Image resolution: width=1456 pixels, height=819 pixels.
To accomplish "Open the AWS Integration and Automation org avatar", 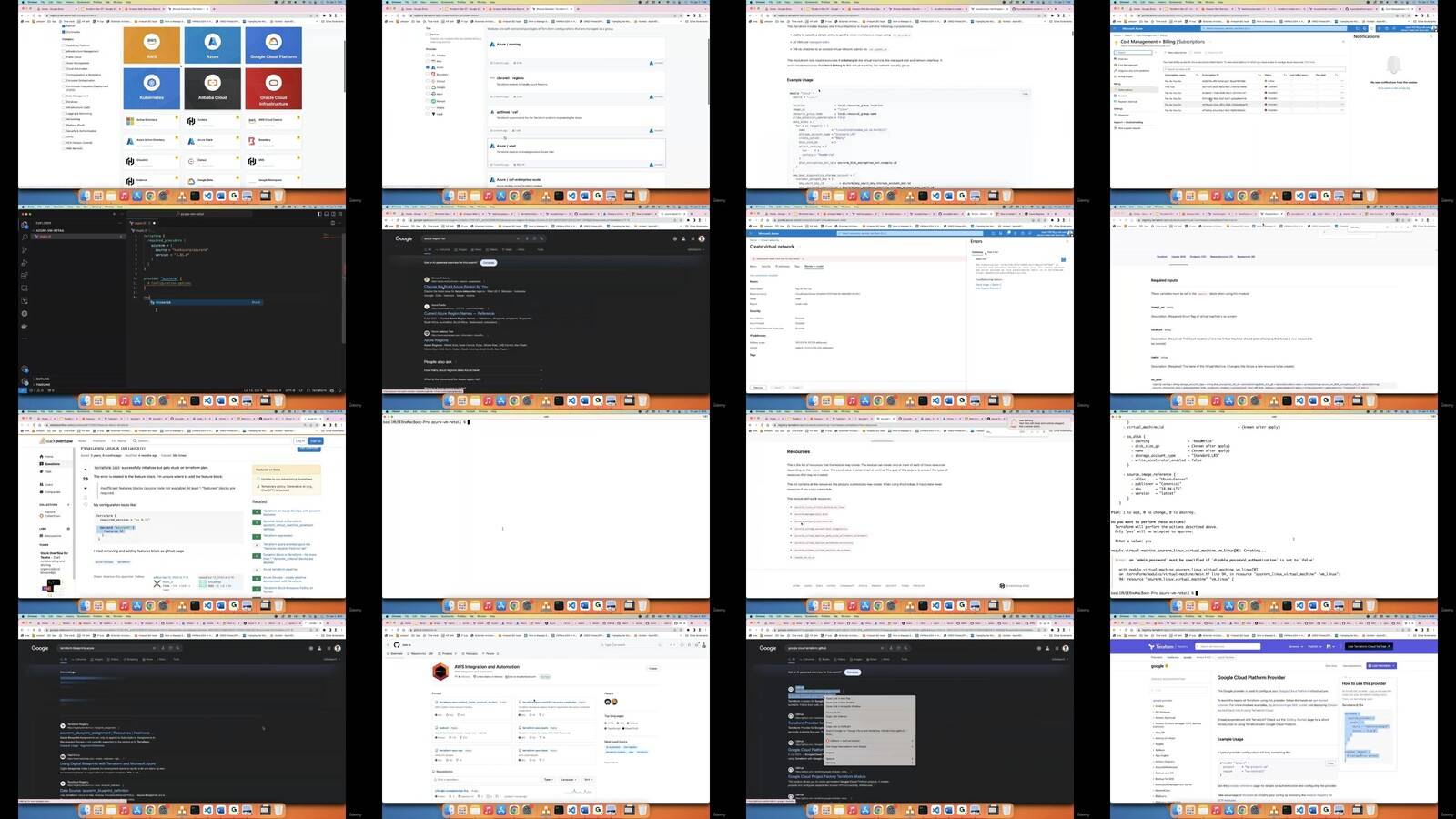I will coord(442,671).
